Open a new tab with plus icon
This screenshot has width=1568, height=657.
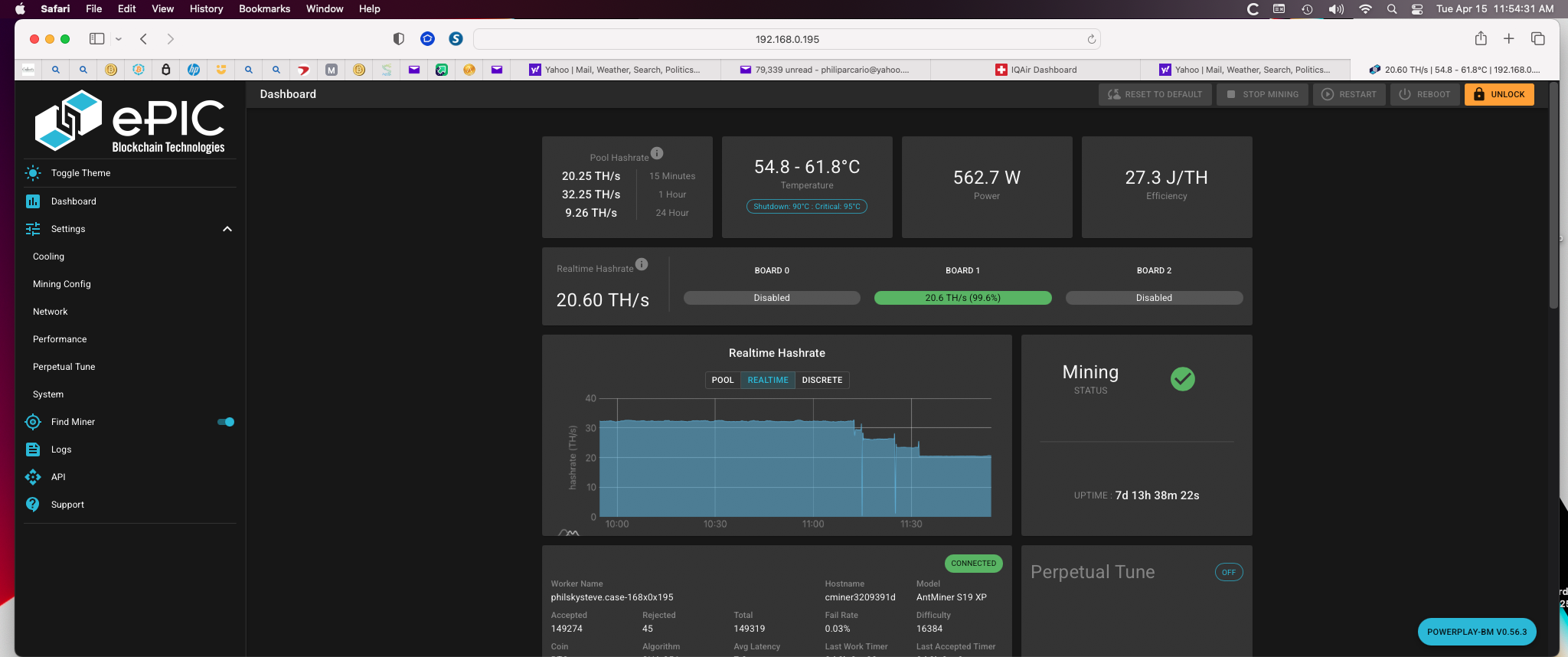point(1509,39)
